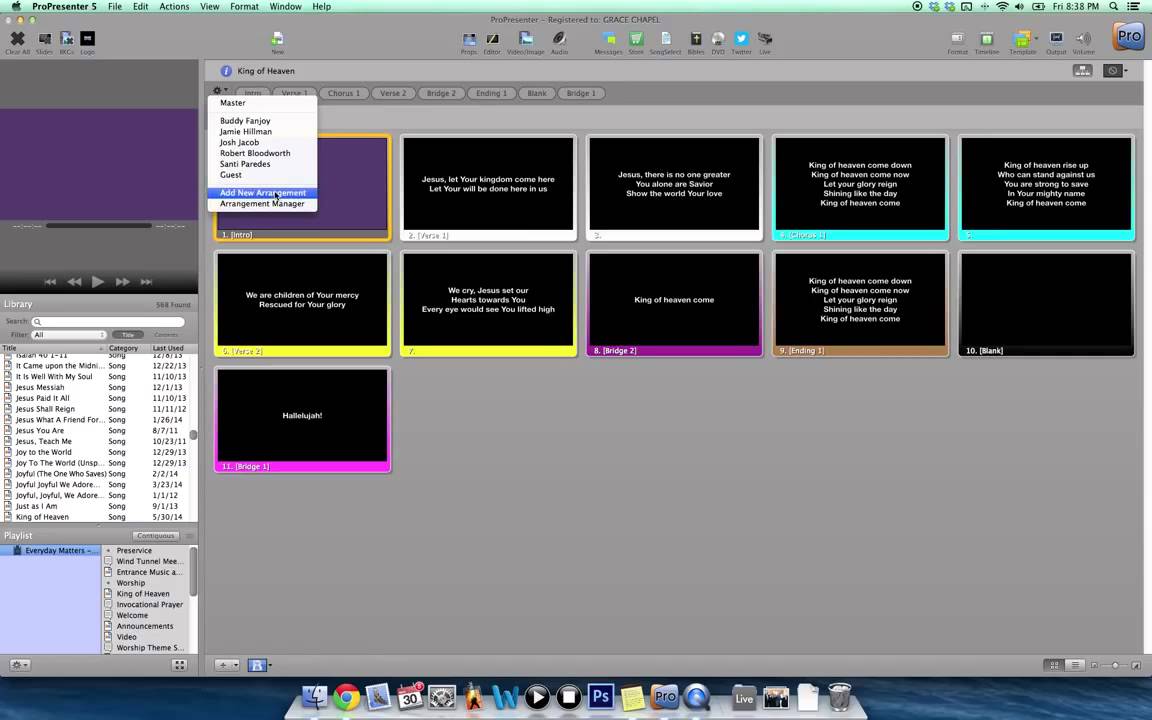Image resolution: width=1152 pixels, height=720 pixels.
Task: Open the Messages tool
Action: tap(608, 42)
